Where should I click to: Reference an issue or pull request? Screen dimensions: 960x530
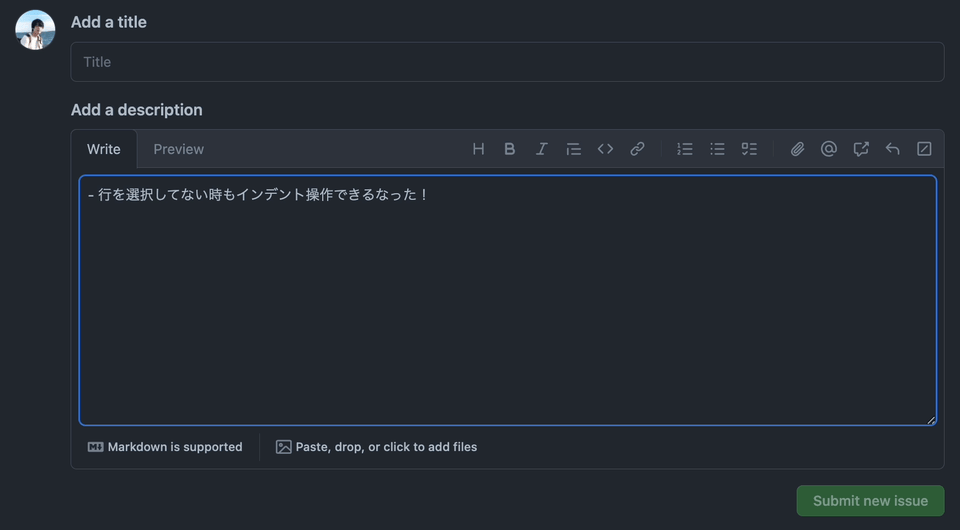coord(861,149)
